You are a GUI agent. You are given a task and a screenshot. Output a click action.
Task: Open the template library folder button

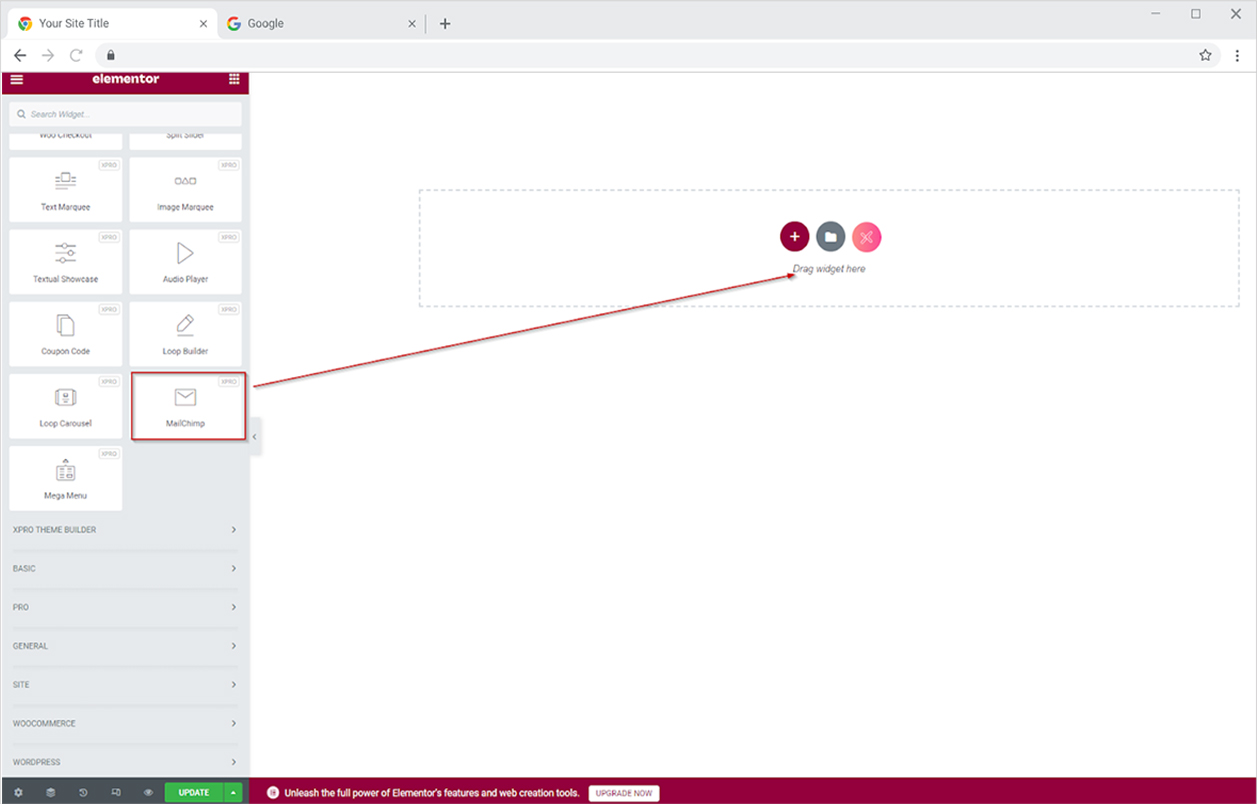pyautogui.click(x=830, y=237)
